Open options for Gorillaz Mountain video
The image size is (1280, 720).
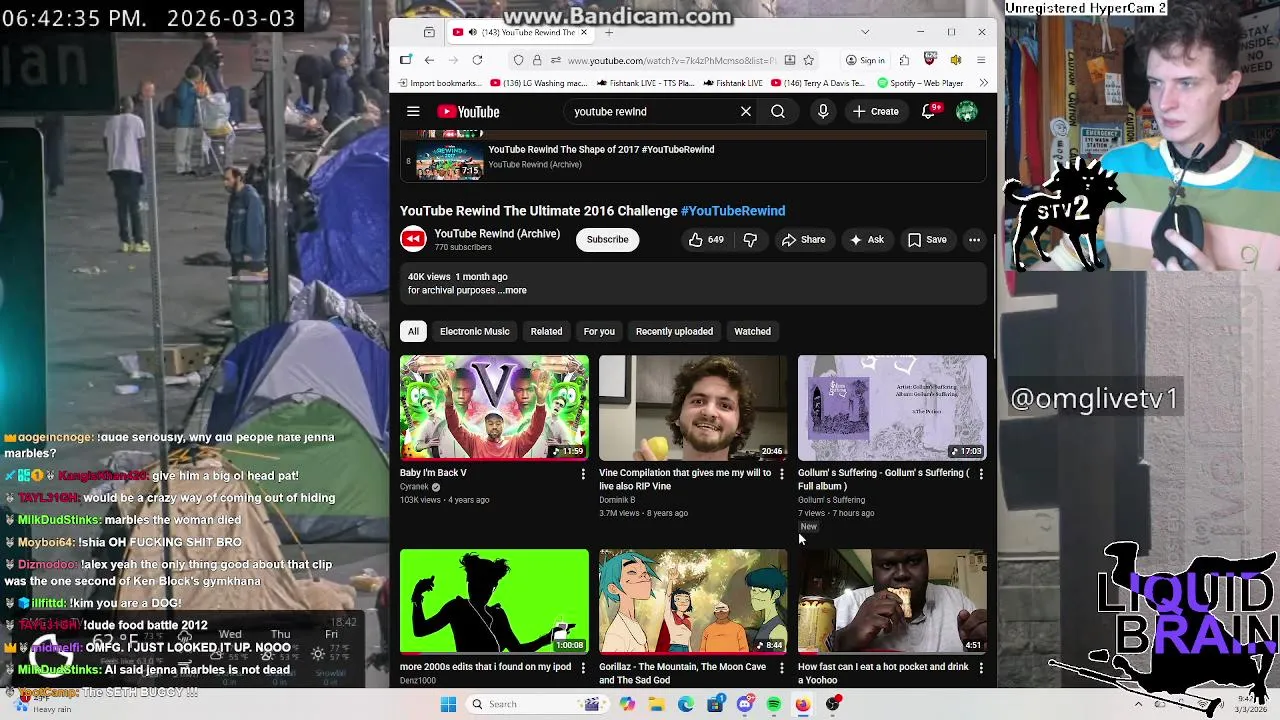click(x=782, y=668)
